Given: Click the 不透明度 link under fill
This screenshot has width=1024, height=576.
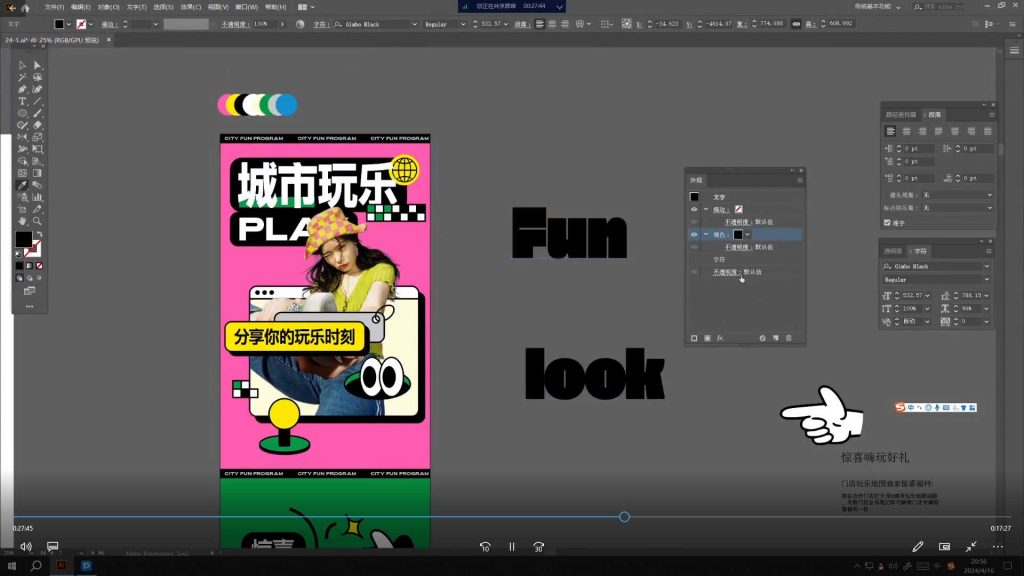Looking at the screenshot, I should click(x=737, y=246).
